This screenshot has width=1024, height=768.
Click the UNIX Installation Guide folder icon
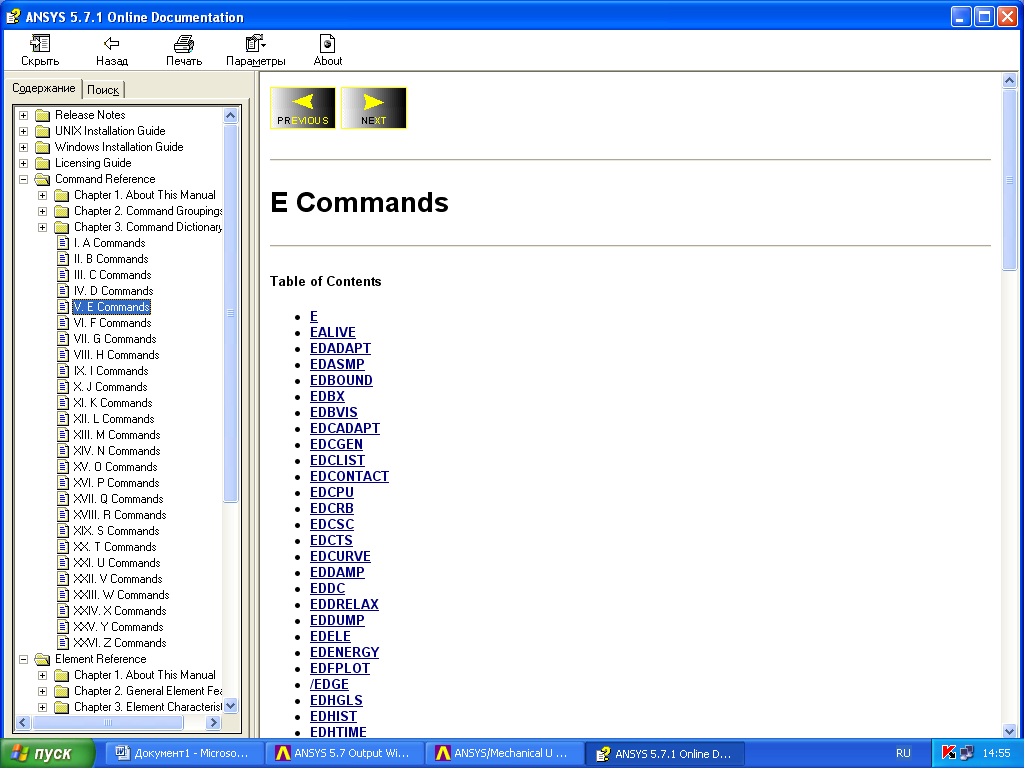pyautogui.click(x=42, y=131)
